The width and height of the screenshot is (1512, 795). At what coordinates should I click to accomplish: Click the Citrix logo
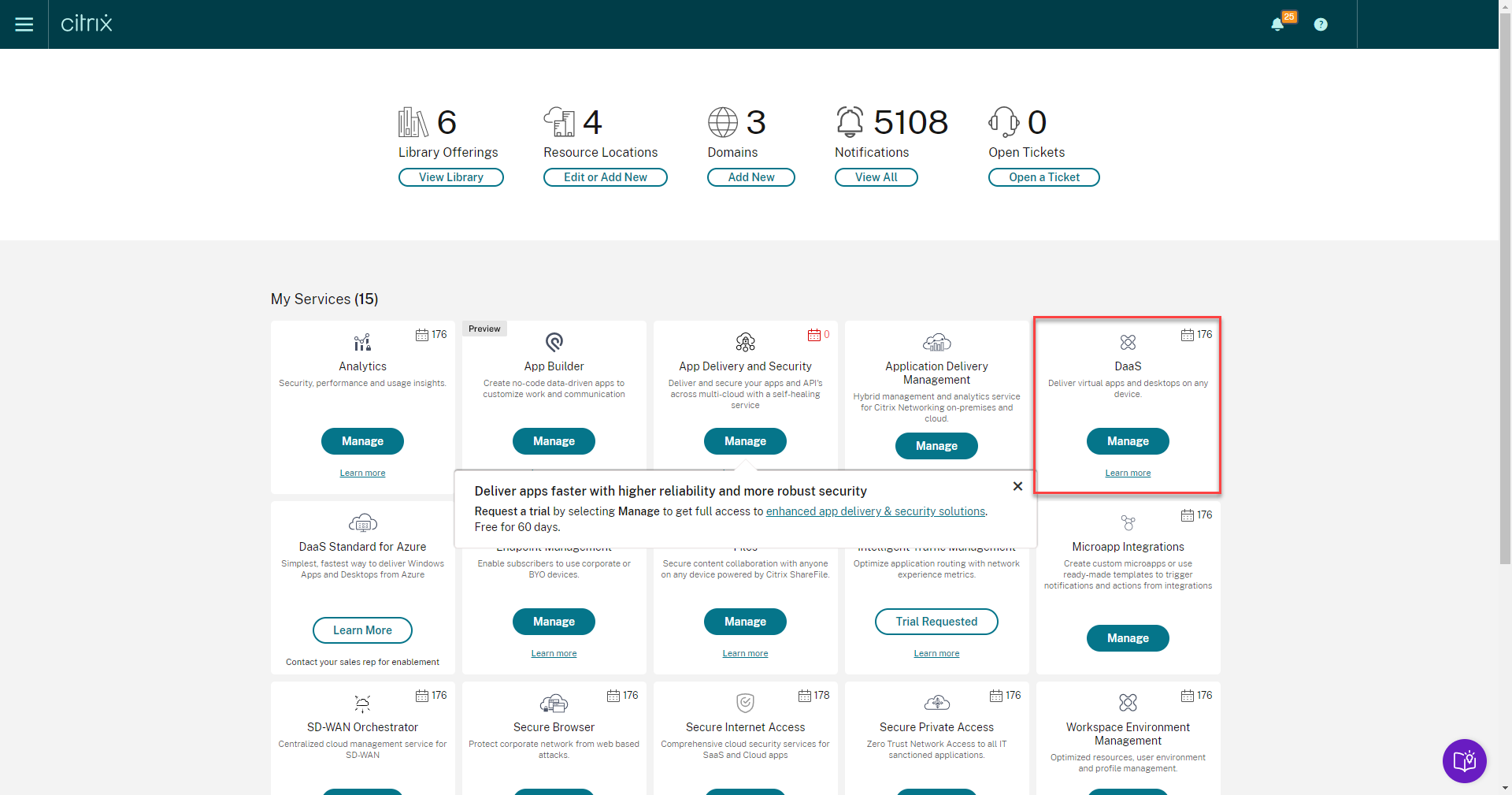coord(87,24)
